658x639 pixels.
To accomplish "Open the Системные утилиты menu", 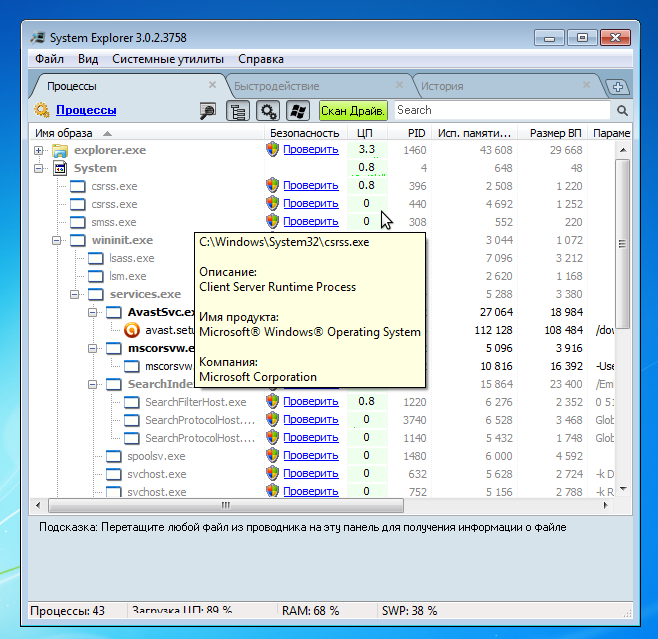I will point(168,59).
